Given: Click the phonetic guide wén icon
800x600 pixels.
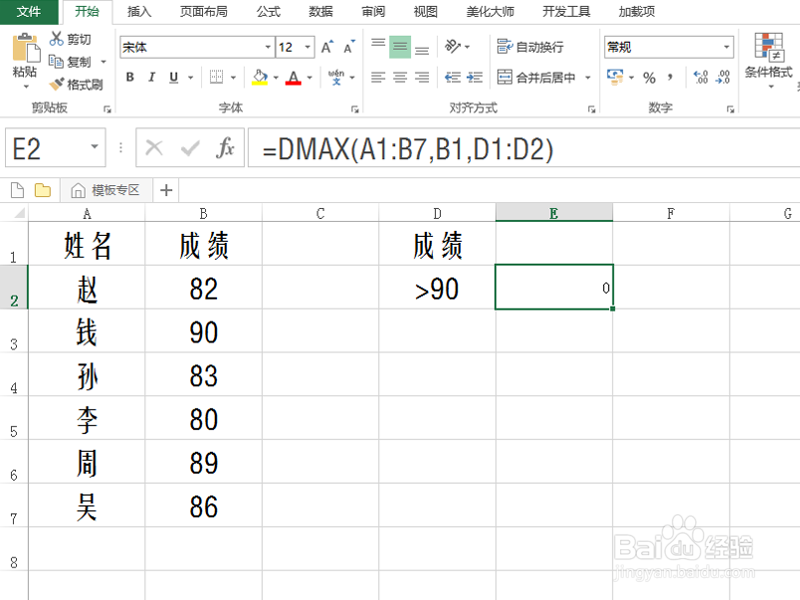Looking at the screenshot, I should [x=336, y=77].
